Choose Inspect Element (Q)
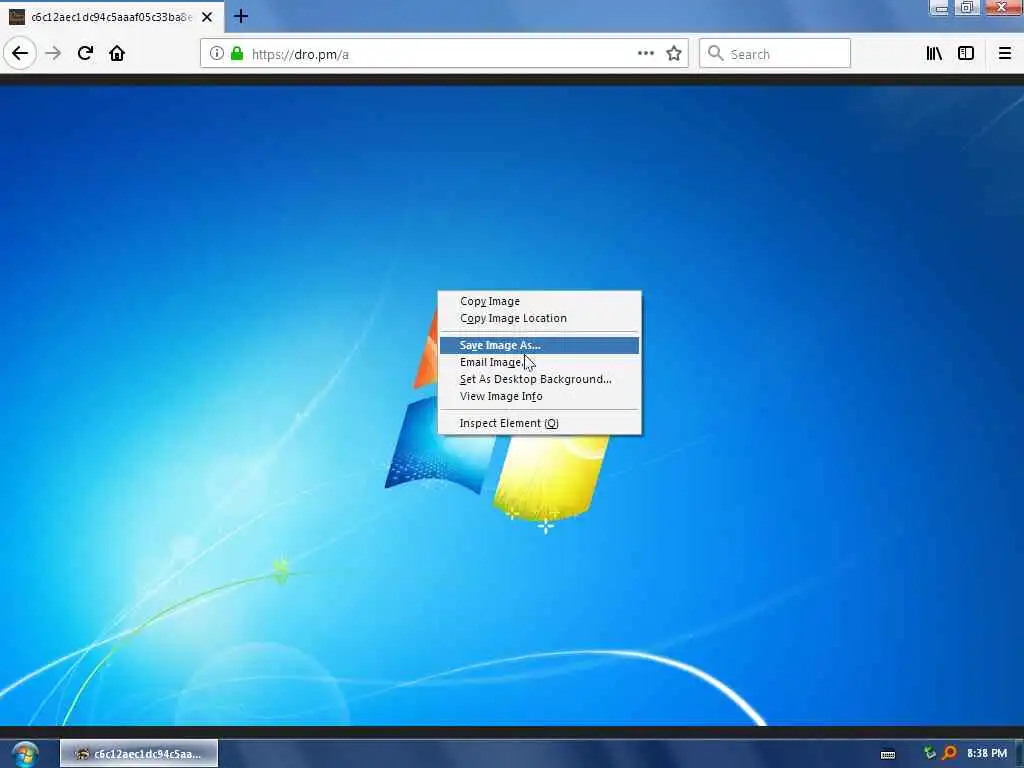The image size is (1024, 768). pyautogui.click(x=539, y=423)
